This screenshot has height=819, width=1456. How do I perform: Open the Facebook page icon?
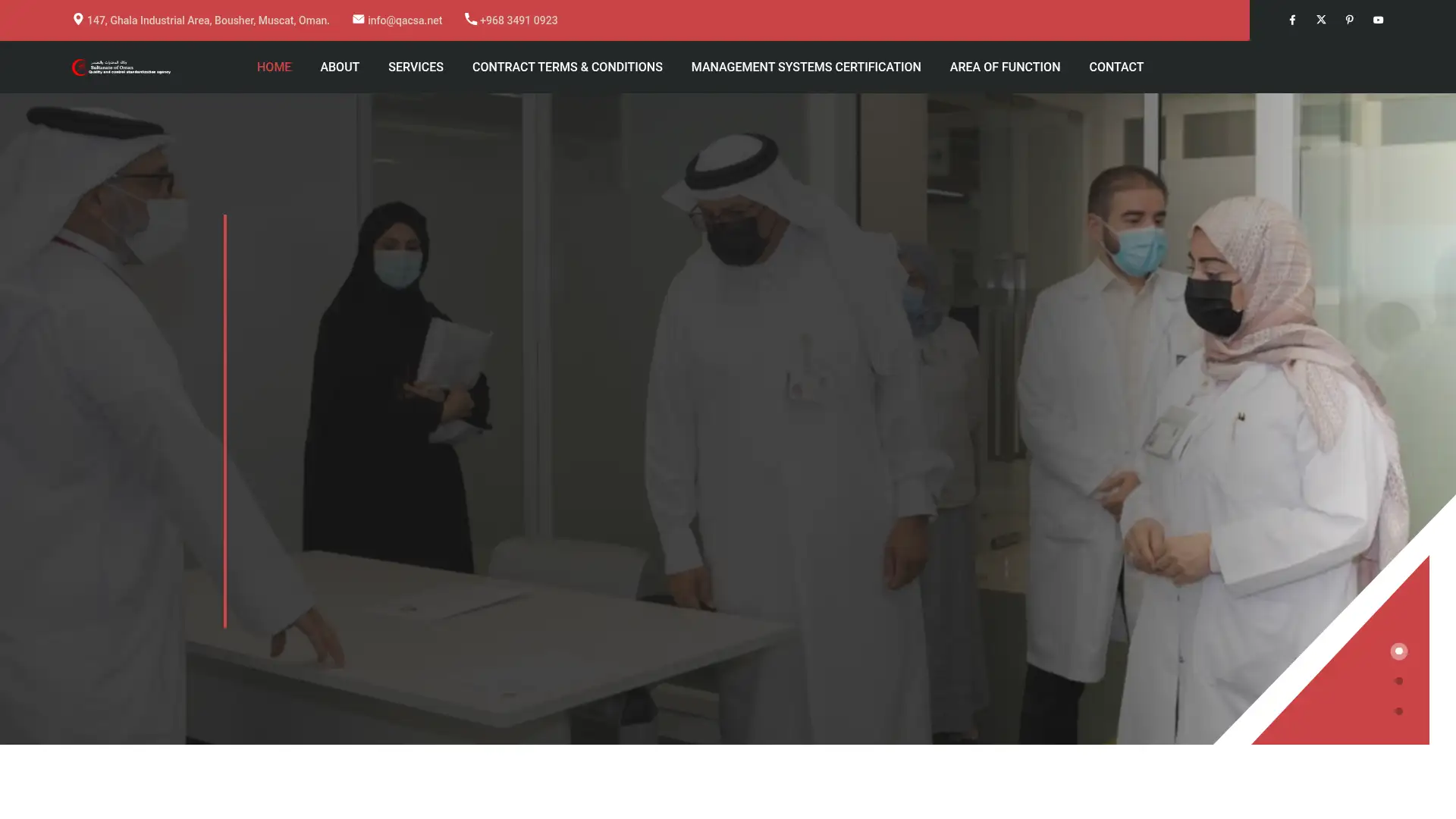click(1291, 20)
